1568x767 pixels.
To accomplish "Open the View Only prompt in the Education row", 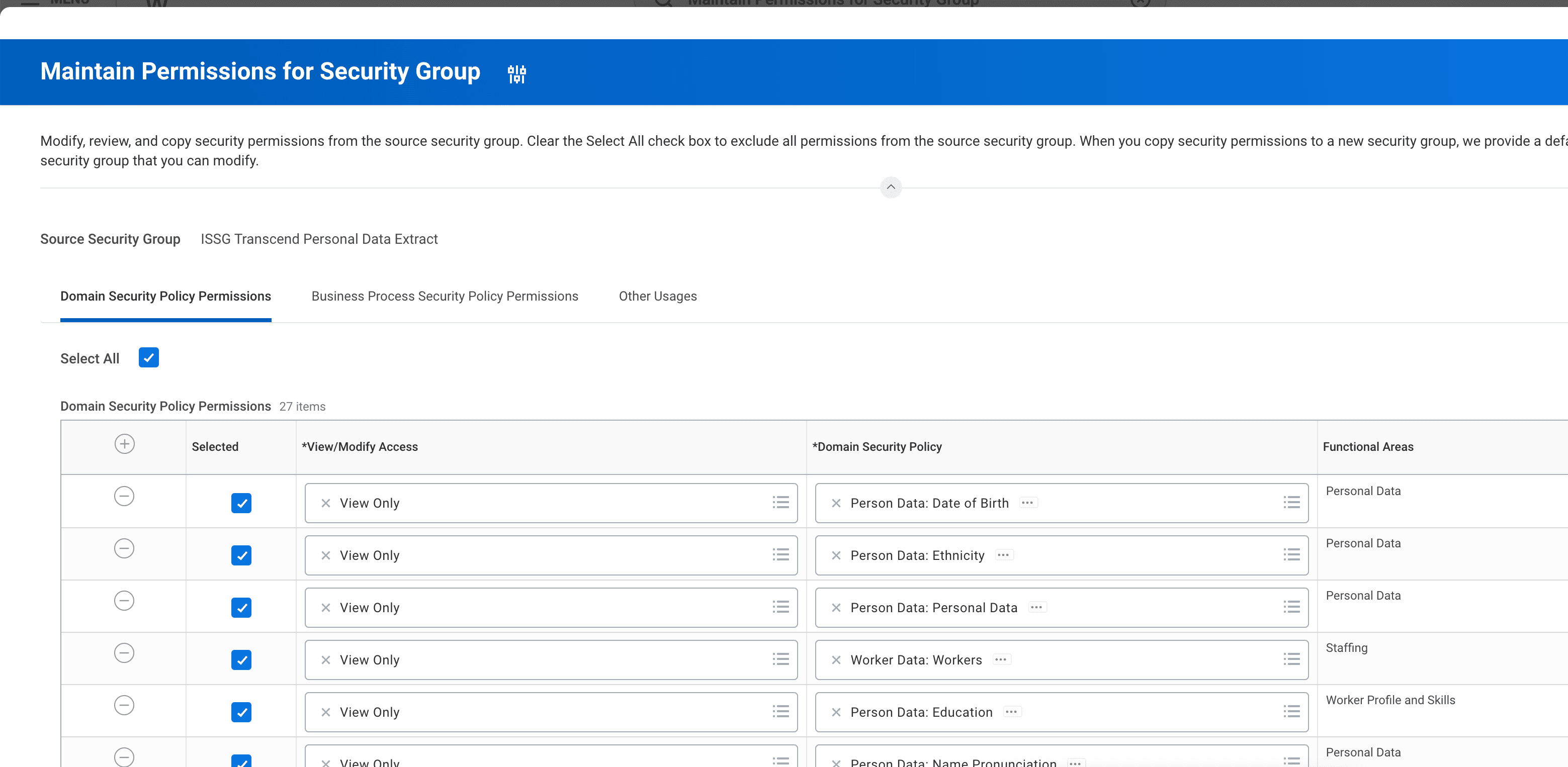I will [780, 712].
